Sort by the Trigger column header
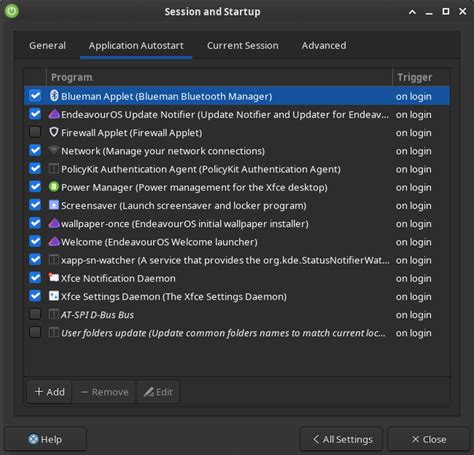Screen dimensions: 474x455 point(421,77)
